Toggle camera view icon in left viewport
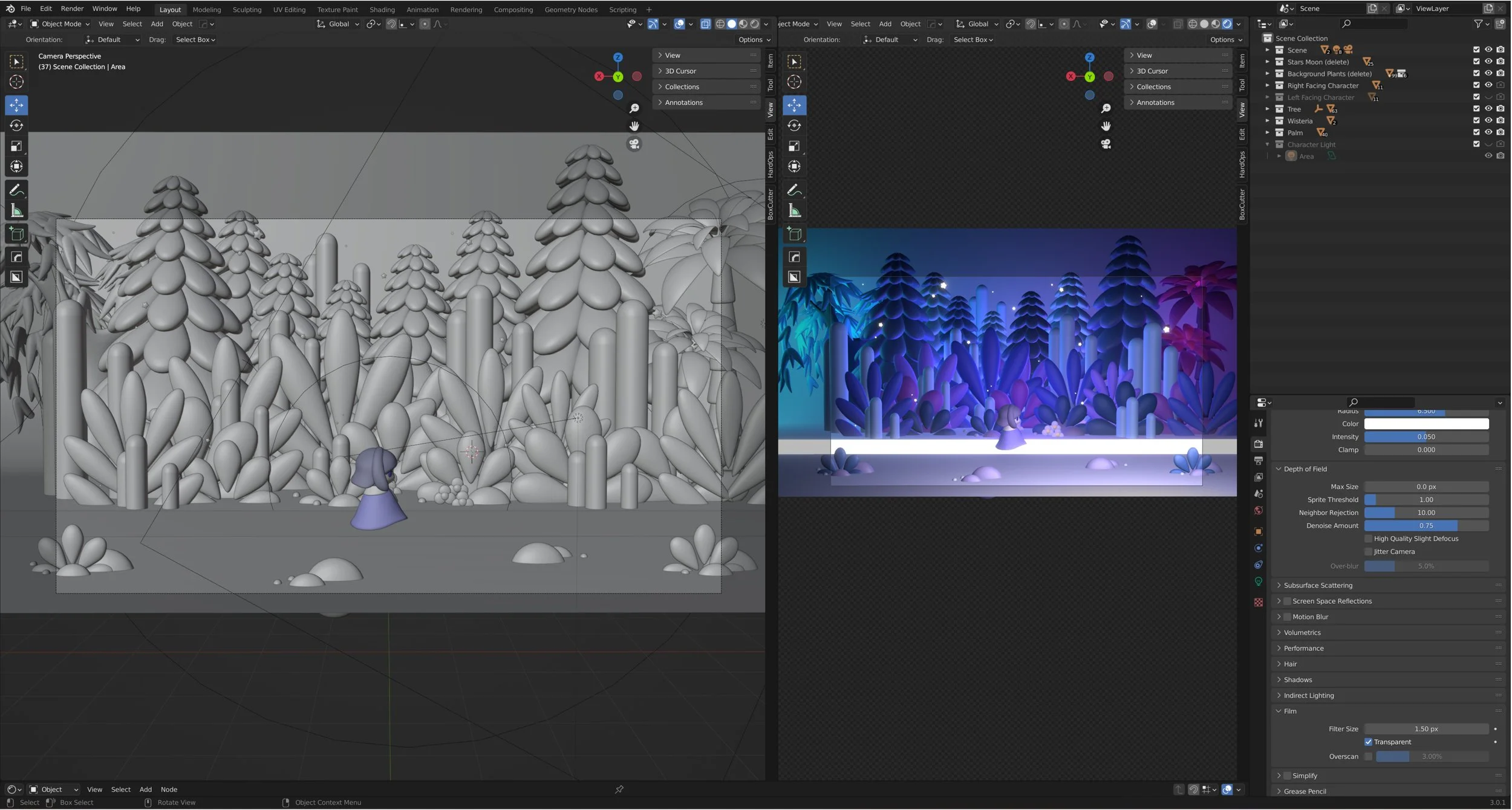The height and width of the screenshot is (810, 1512). (634, 144)
